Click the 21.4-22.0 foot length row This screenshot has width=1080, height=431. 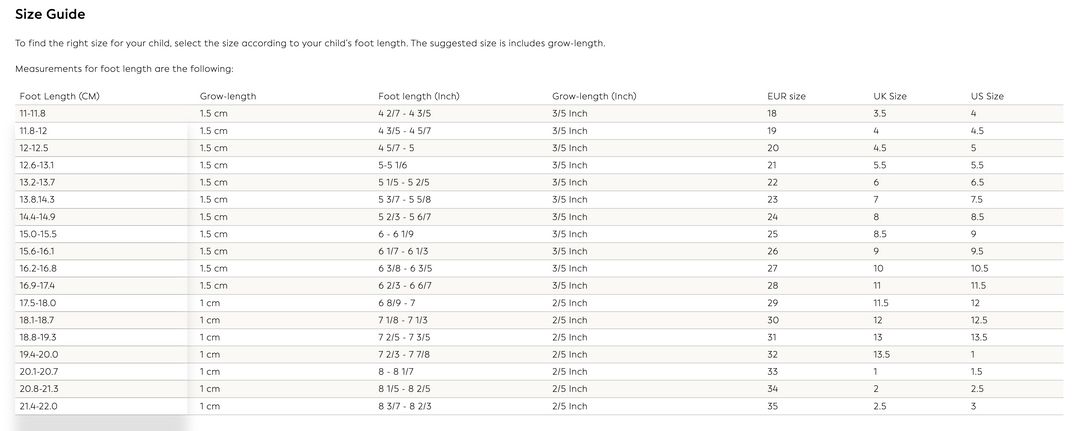click(x=539, y=406)
